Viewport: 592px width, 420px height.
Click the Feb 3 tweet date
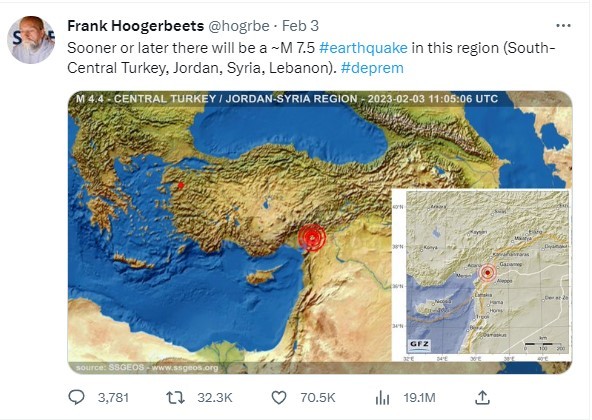point(301,26)
